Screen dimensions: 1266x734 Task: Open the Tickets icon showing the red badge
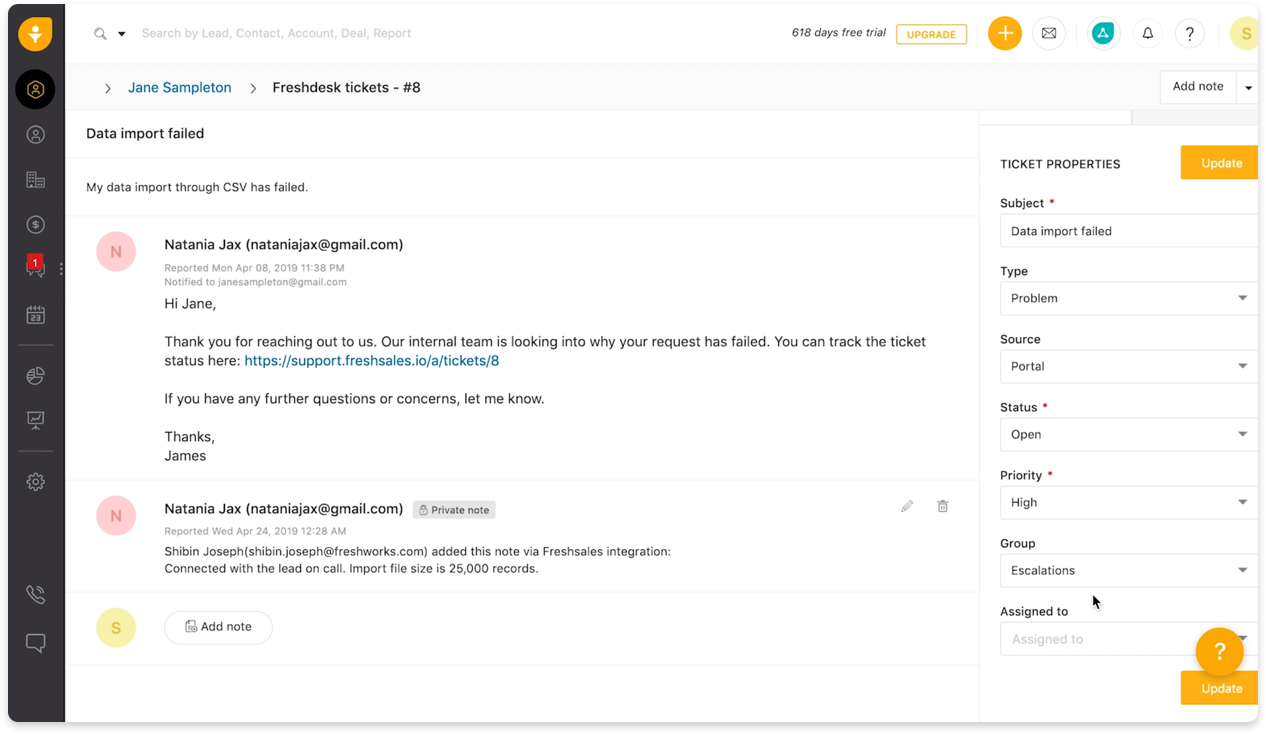click(35, 265)
